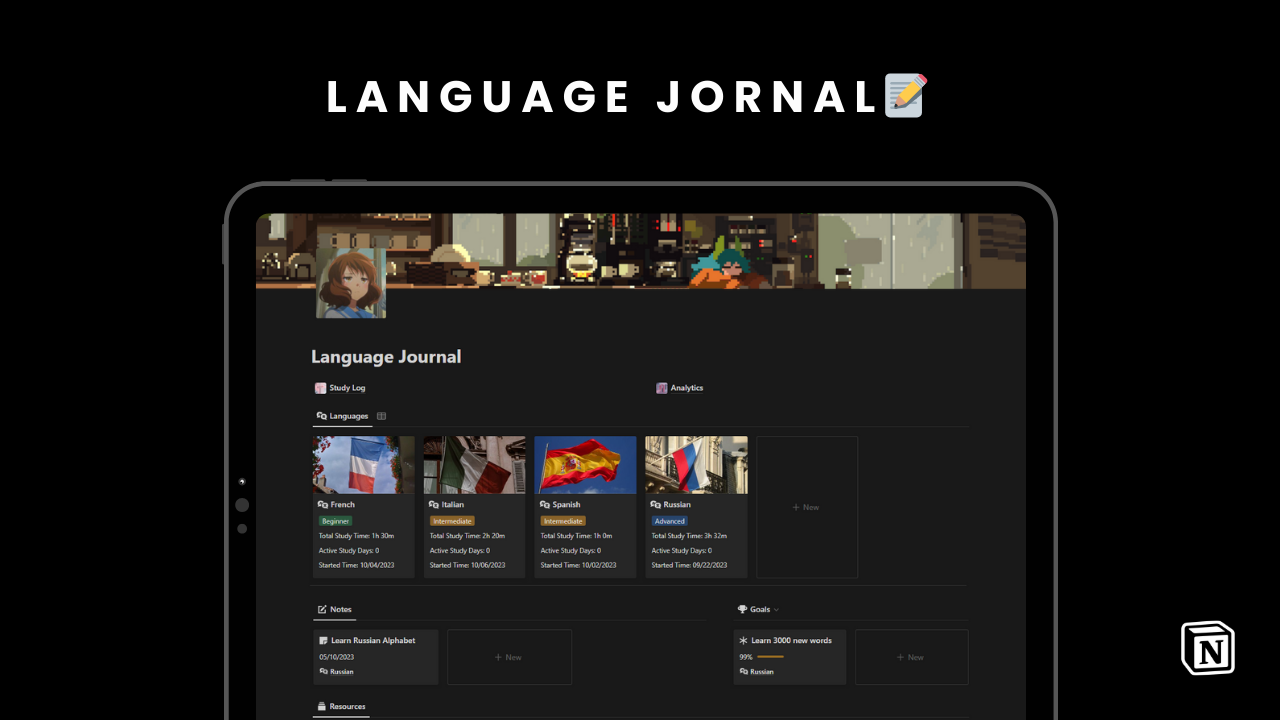1280x720 pixels.
Task: Click 'Total Study Time: 3h 32m' on Russian
Action: [x=689, y=536]
